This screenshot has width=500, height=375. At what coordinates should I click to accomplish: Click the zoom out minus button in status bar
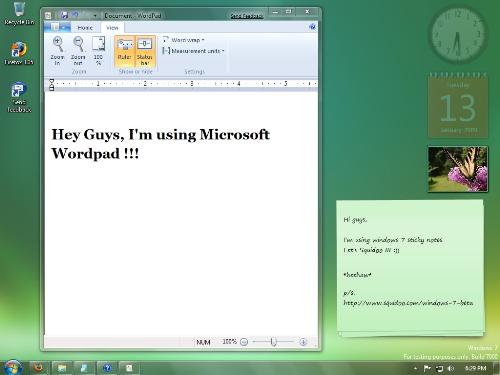pos(244,342)
